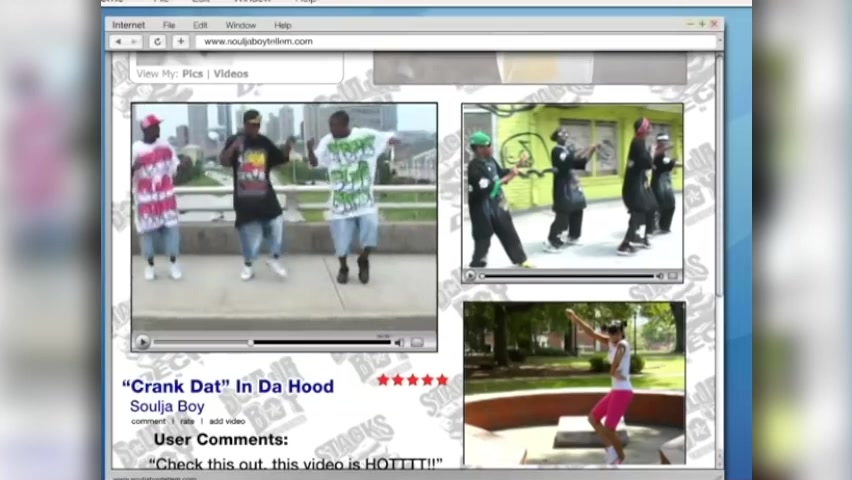Click the girl in pink shorts video thumbnail

(574, 384)
